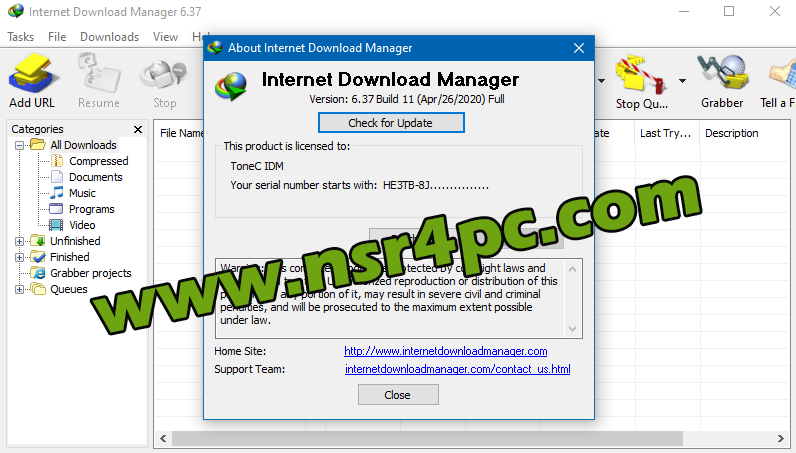The width and height of the screenshot is (796, 453).
Task: Click the Stop Queue toolbar icon
Action: pyautogui.click(x=641, y=75)
